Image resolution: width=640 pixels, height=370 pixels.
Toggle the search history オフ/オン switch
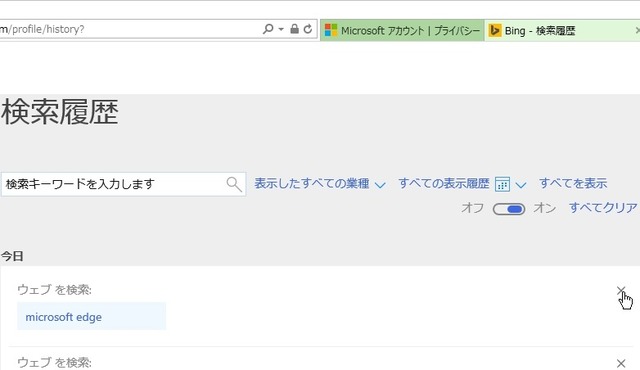pyautogui.click(x=509, y=209)
